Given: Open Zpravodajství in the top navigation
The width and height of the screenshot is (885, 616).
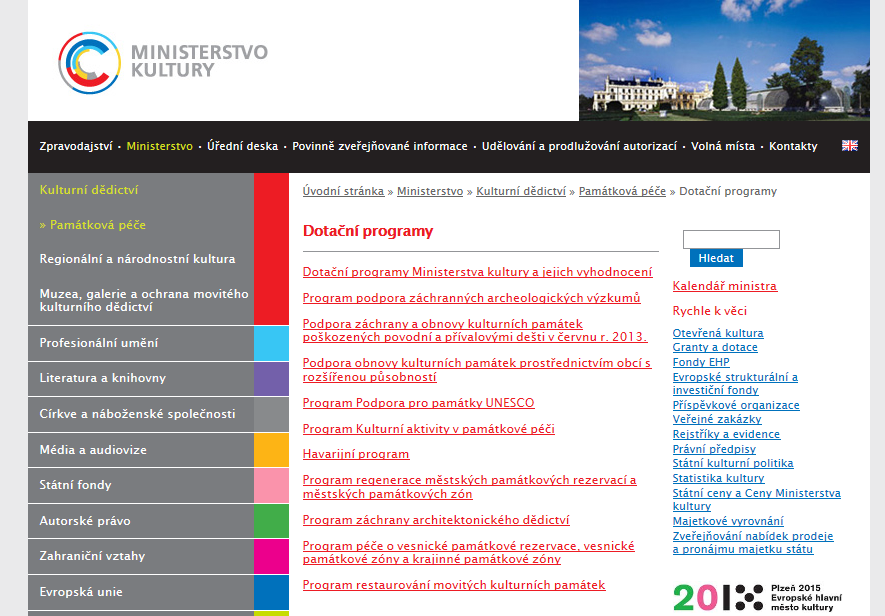Looking at the screenshot, I should pos(76,146).
